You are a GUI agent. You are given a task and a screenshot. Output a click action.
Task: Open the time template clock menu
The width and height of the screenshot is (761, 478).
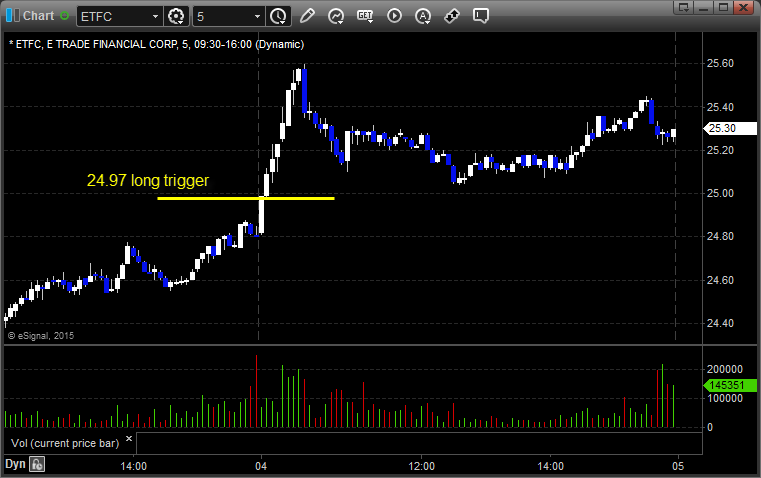(x=279, y=16)
